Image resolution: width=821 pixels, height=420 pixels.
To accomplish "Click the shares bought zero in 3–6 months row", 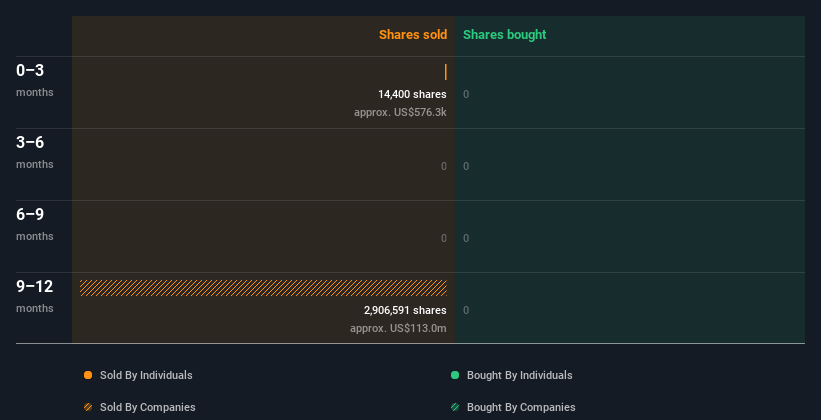I will [x=466, y=167].
